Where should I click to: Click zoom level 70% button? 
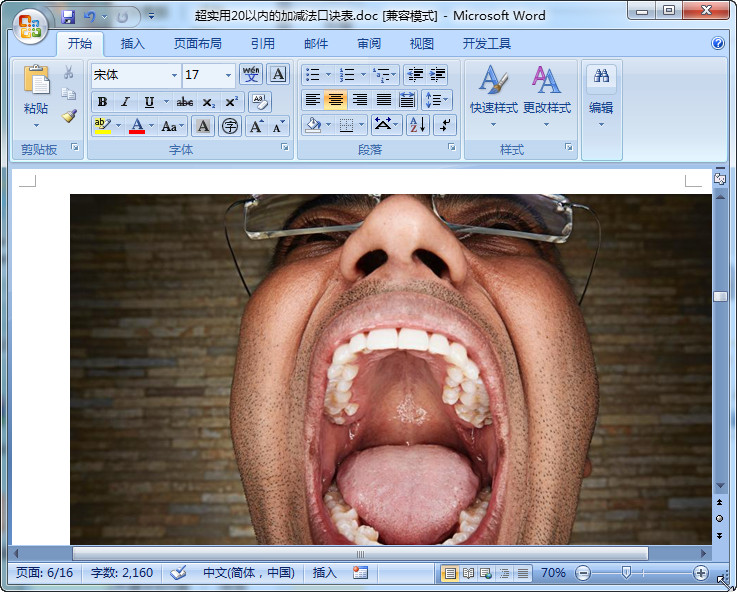553,573
